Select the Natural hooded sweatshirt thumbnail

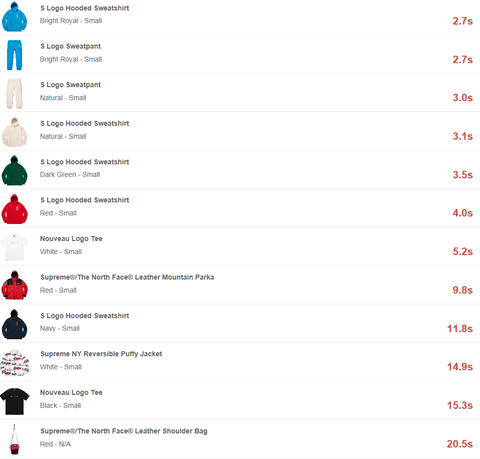(x=14, y=132)
